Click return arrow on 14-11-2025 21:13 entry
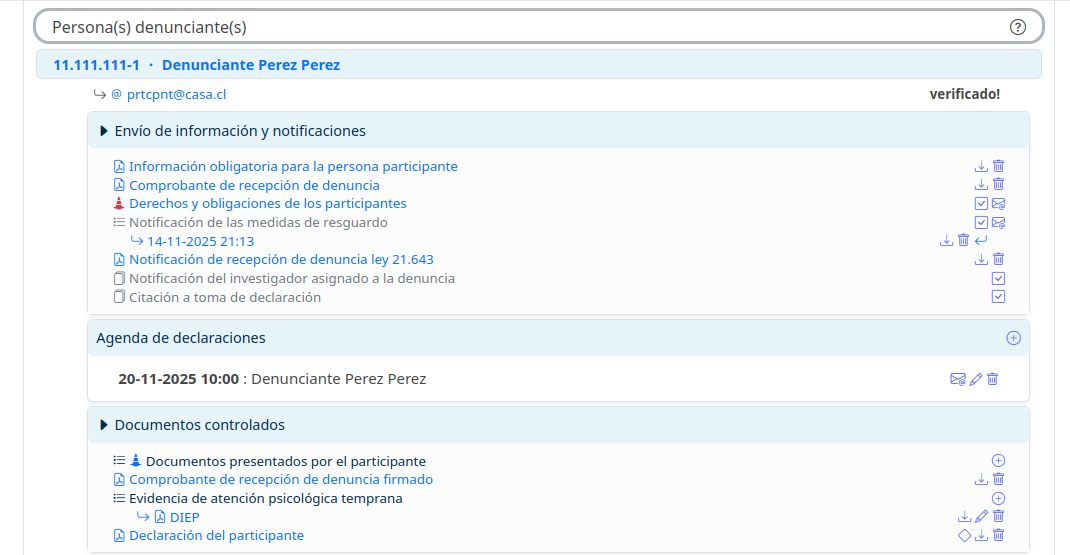 981,241
